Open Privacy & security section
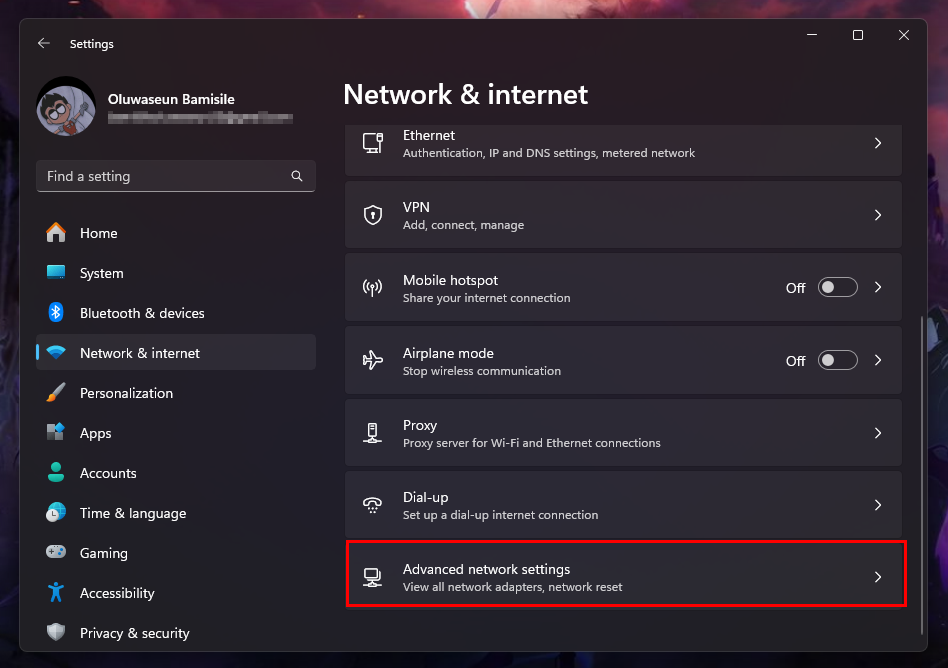 tap(134, 633)
